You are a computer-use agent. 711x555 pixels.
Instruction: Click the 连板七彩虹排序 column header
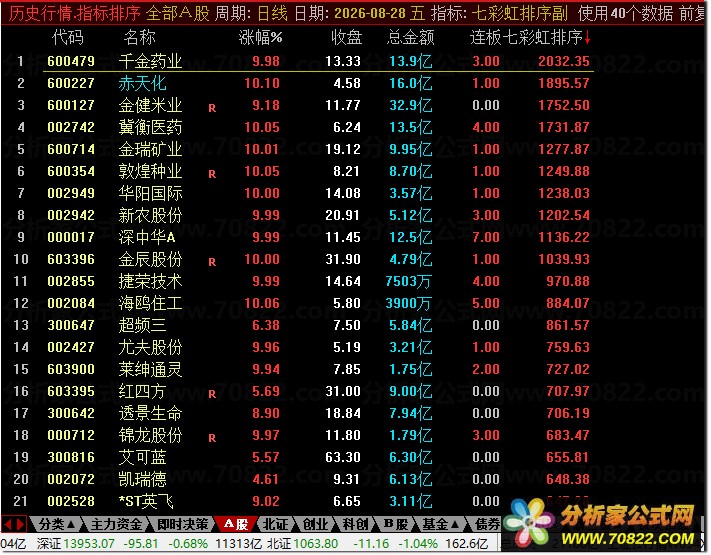pos(526,38)
